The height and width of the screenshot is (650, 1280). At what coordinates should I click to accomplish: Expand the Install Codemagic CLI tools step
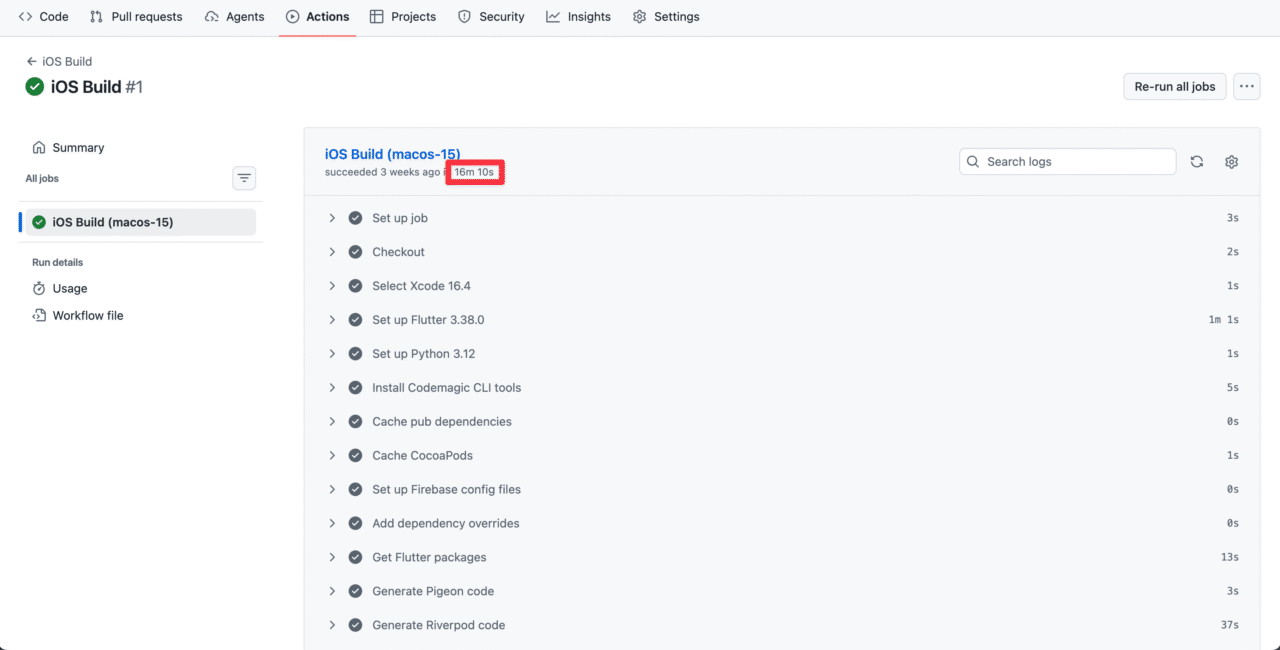[332, 388]
